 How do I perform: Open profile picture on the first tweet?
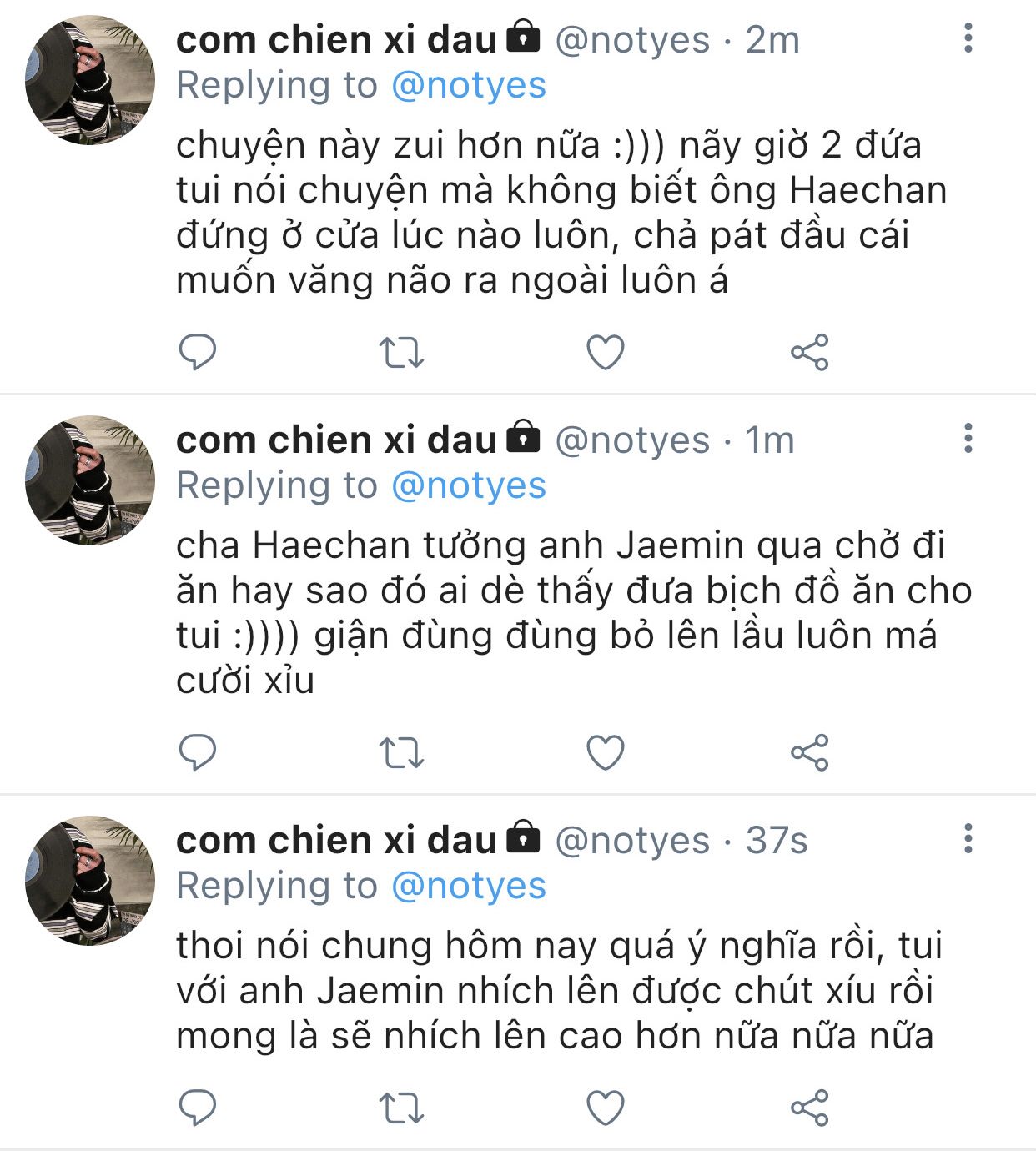tap(90, 80)
